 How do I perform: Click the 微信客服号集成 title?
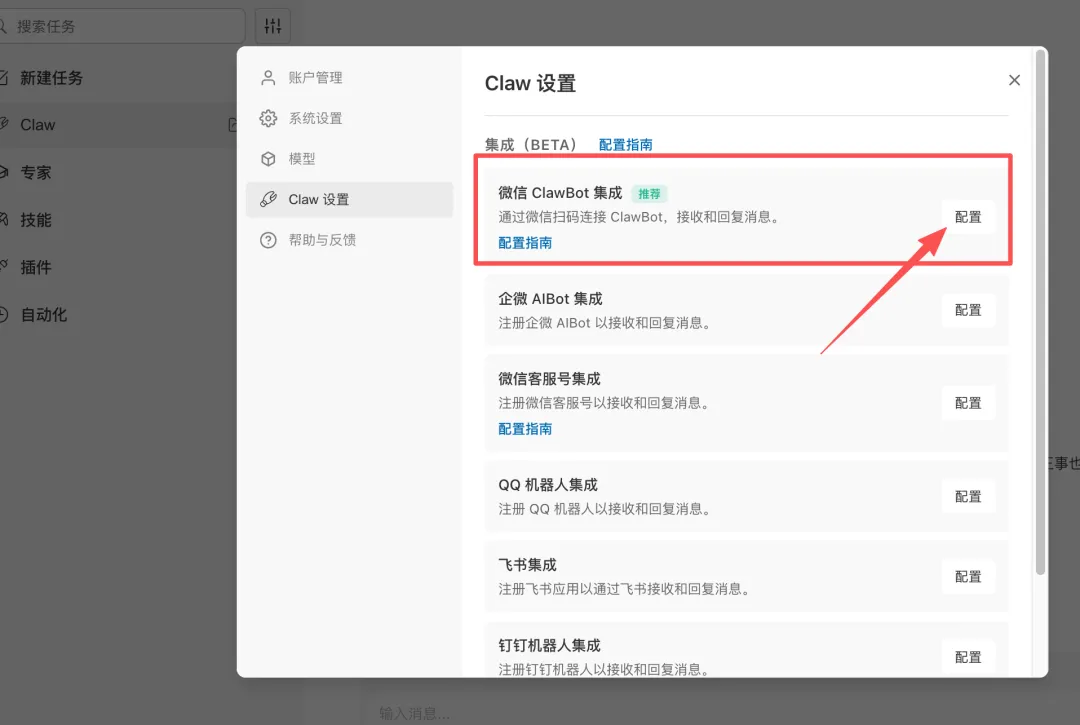click(x=549, y=379)
